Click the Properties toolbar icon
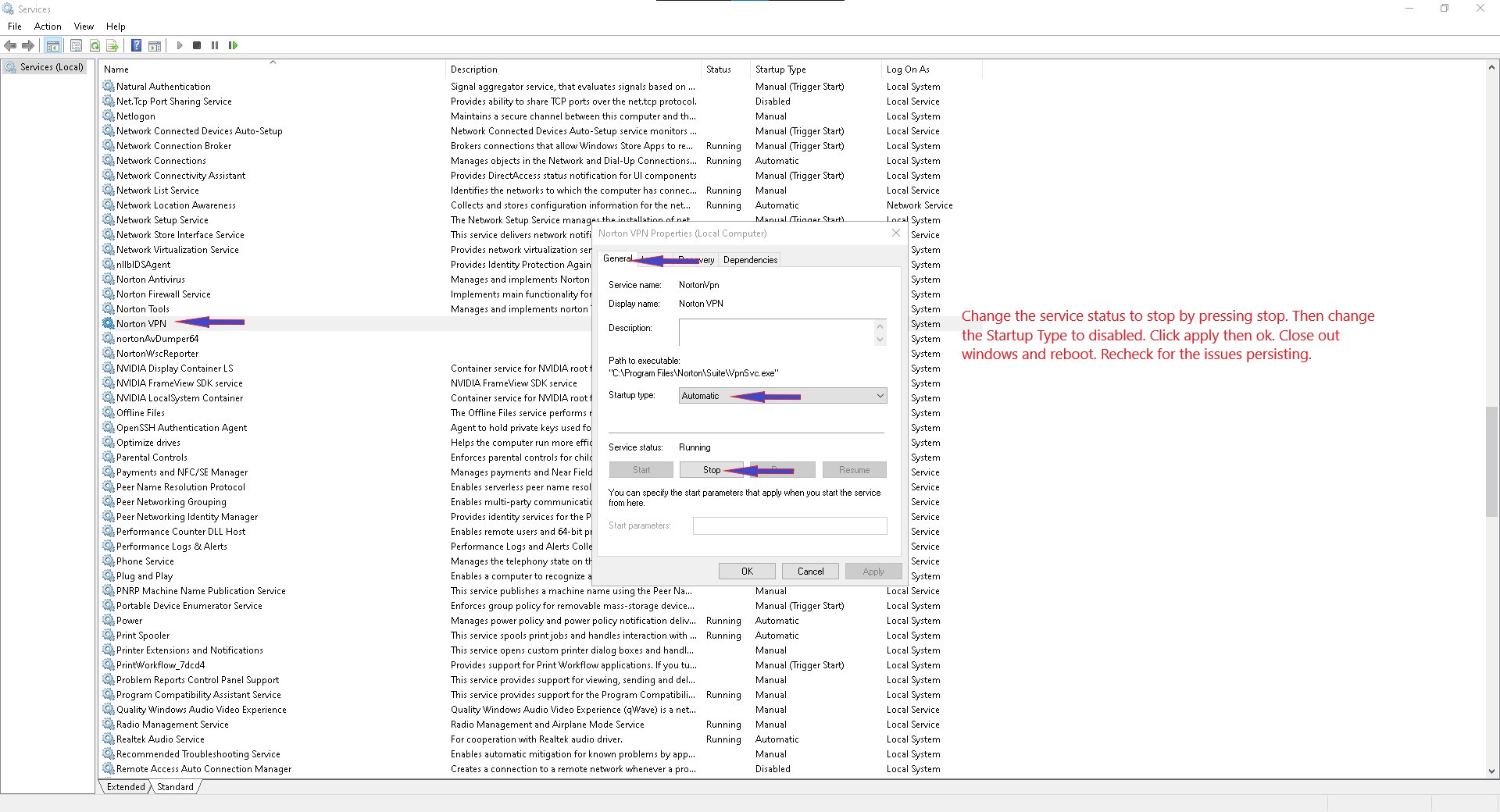 tap(76, 45)
